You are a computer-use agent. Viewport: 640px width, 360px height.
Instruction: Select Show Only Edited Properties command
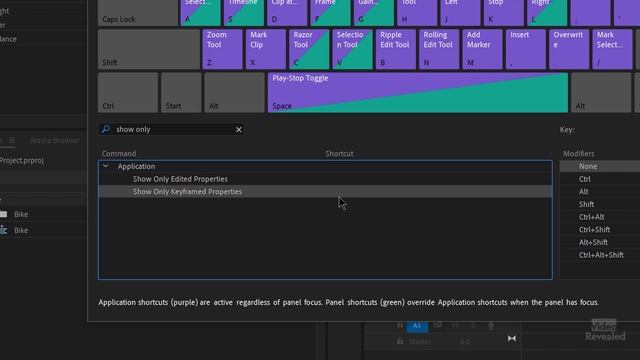(325, 179)
